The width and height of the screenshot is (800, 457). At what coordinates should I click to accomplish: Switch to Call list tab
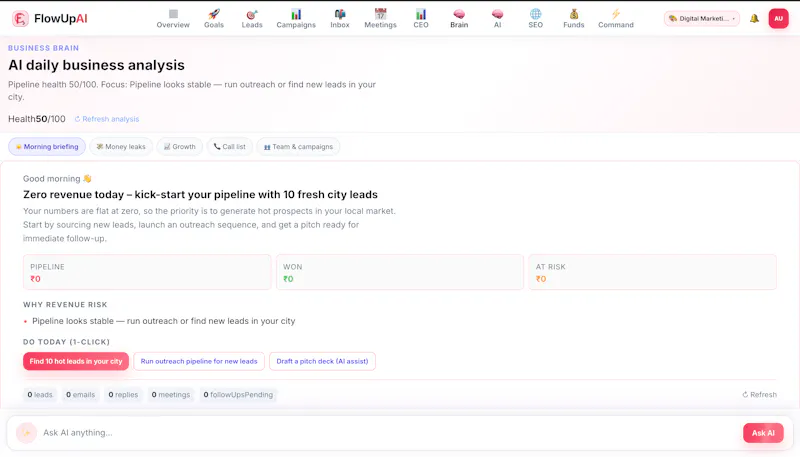click(x=230, y=147)
